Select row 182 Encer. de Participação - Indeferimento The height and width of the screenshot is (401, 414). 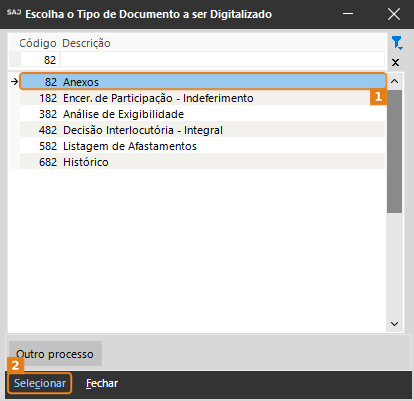pyautogui.click(x=203, y=98)
